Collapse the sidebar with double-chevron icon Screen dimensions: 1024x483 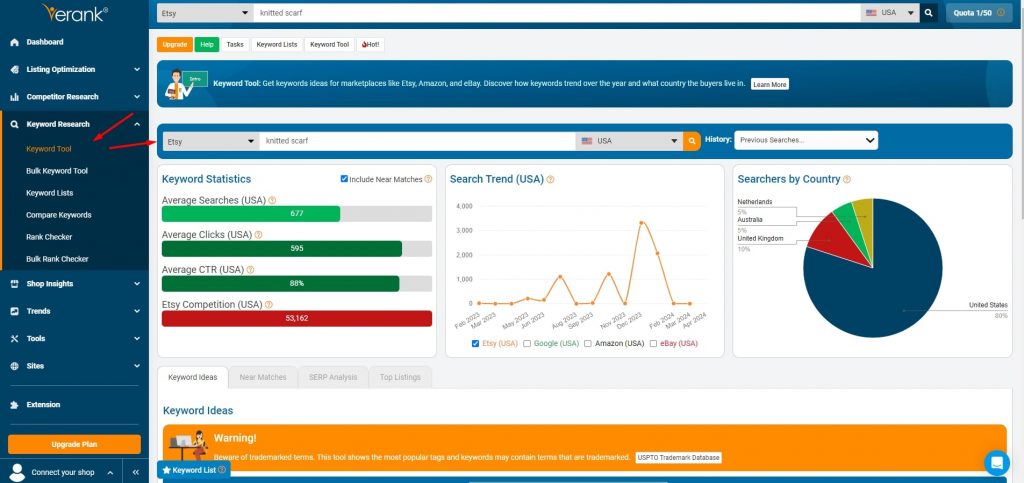pos(136,472)
